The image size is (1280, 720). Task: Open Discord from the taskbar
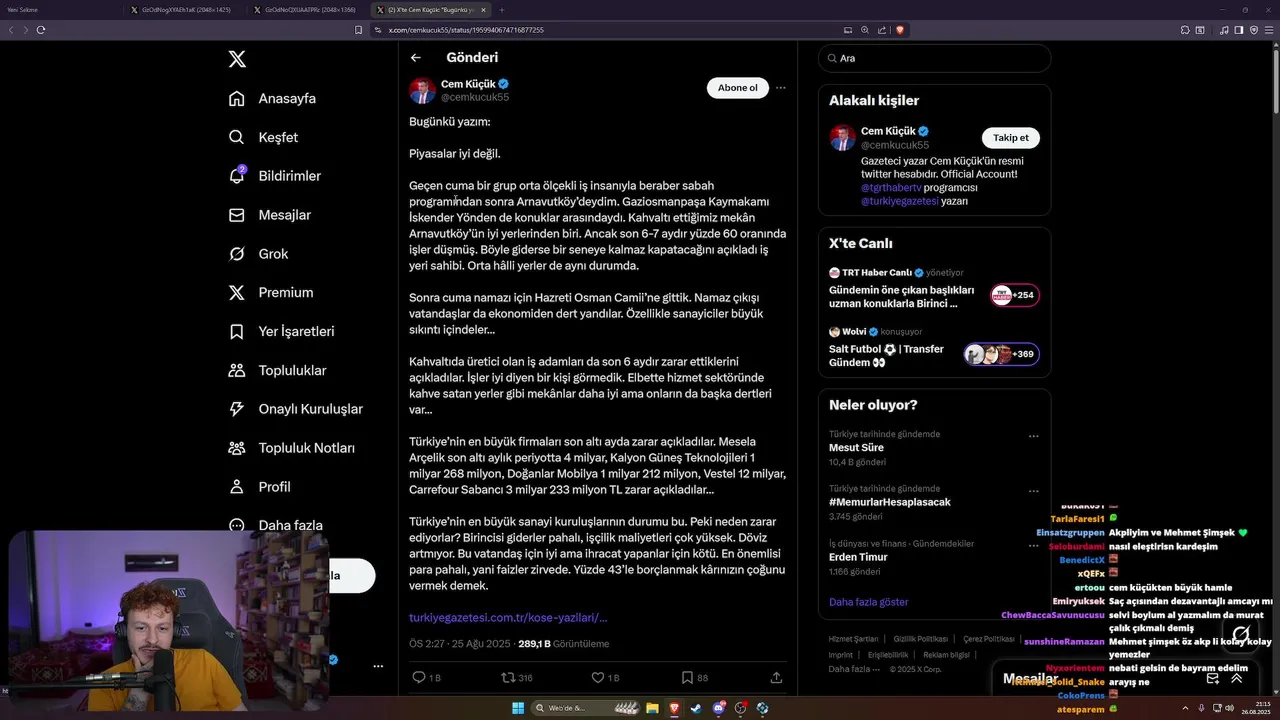[718, 708]
